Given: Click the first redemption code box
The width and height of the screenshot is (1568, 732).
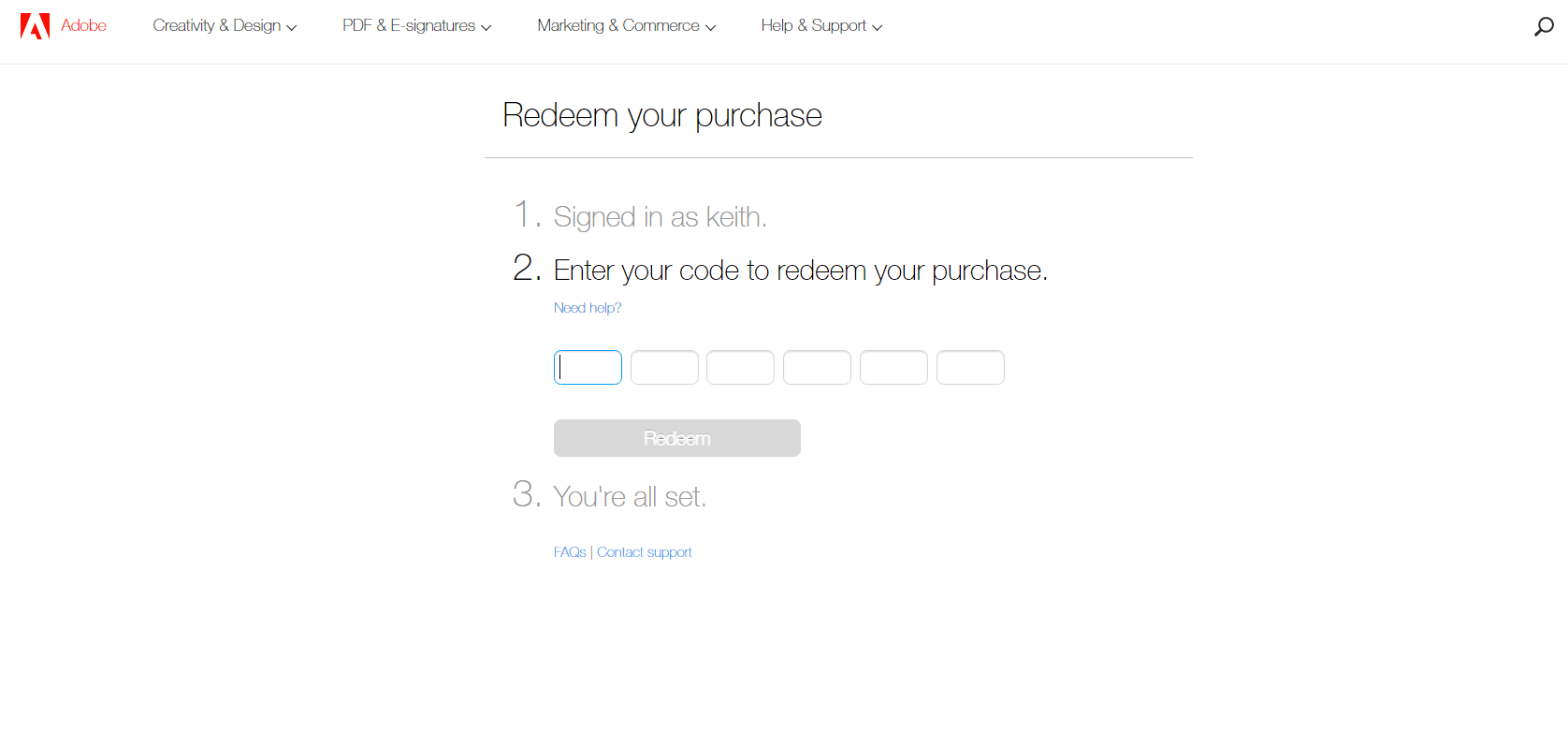Looking at the screenshot, I should (x=588, y=367).
